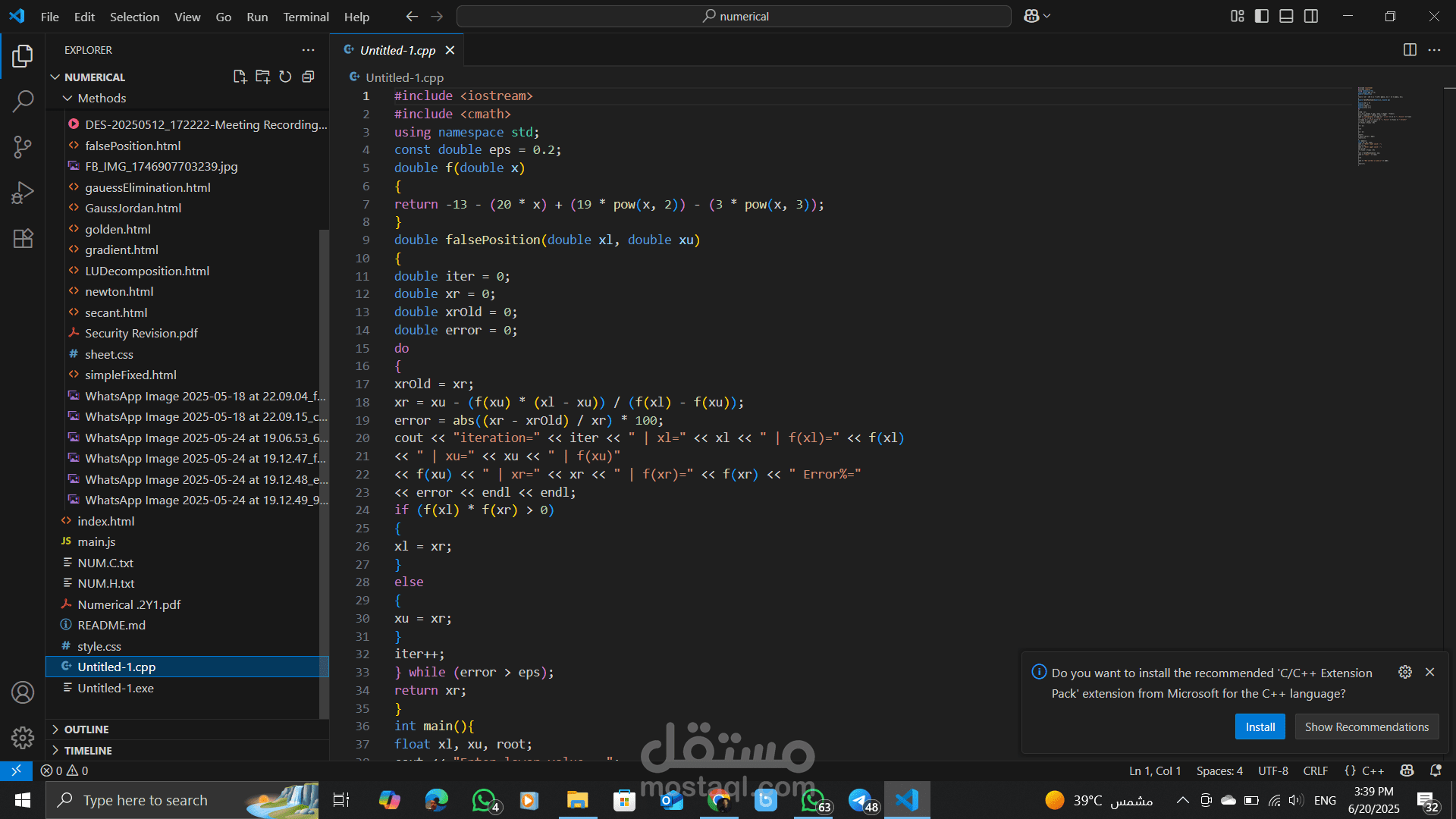Dismiss the C/C++ extension notification
The width and height of the screenshot is (1456, 819).
(x=1429, y=672)
